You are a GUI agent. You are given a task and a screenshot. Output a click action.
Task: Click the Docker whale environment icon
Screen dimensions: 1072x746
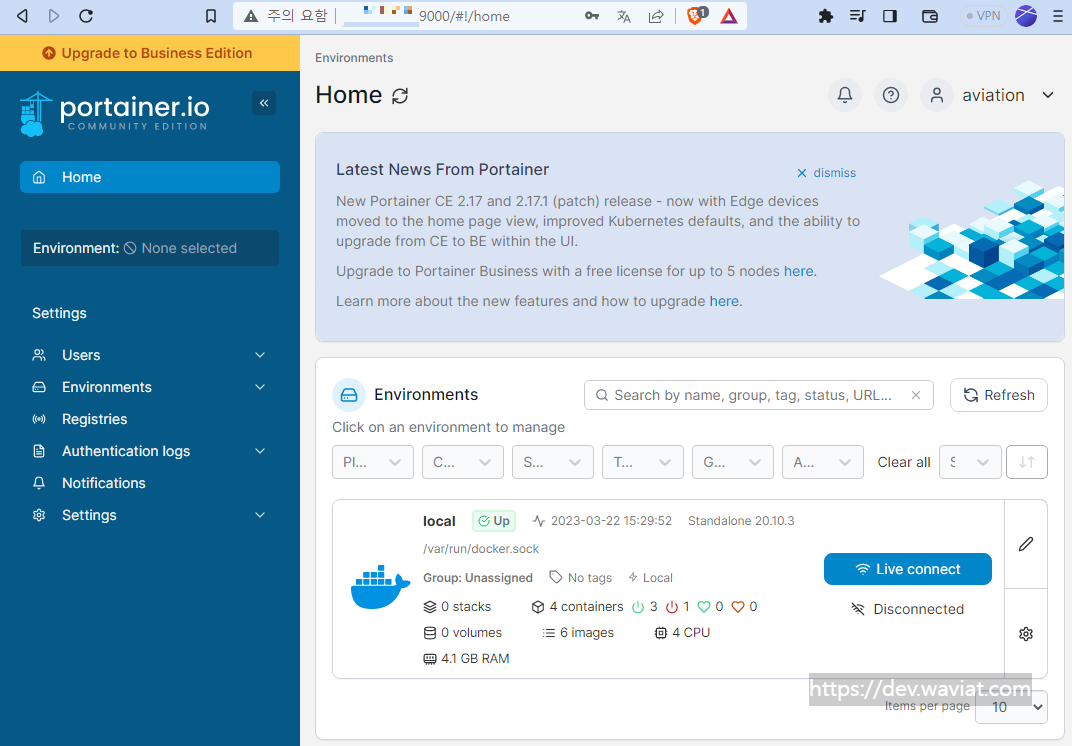[x=380, y=587]
